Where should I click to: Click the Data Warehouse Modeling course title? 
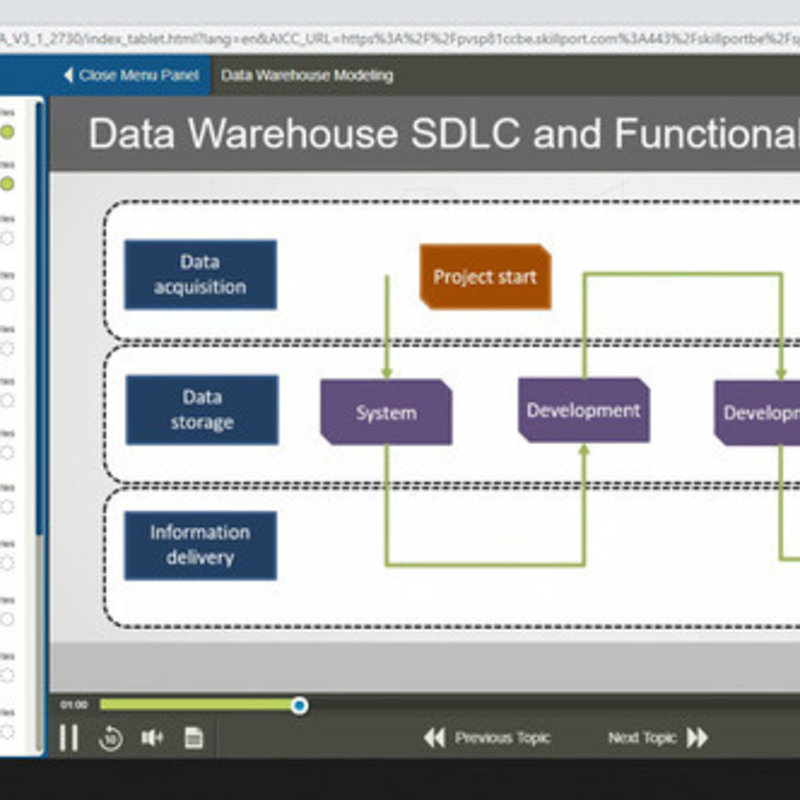pyautogui.click(x=307, y=76)
